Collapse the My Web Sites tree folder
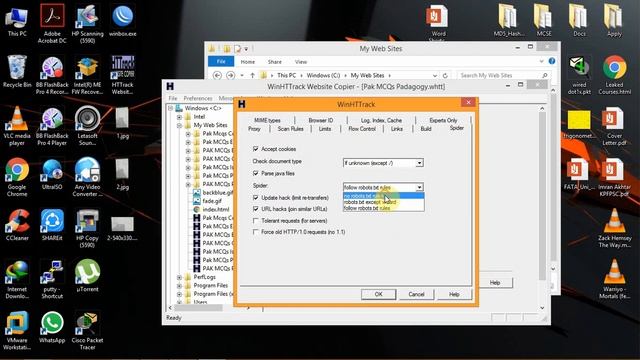640x360 pixels. (179, 125)
